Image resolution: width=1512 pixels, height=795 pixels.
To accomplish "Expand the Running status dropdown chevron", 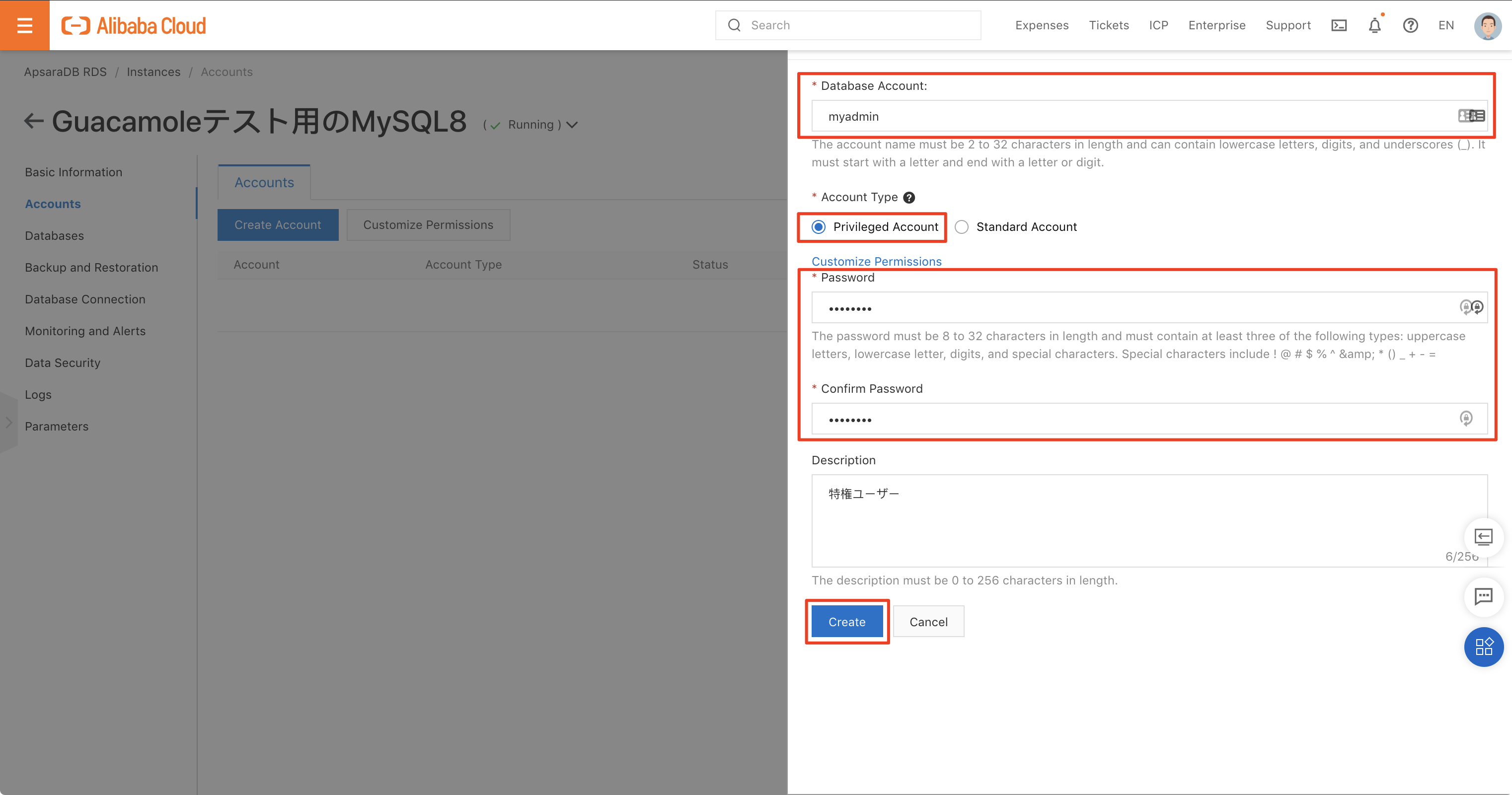I will [x=572, y=124].
